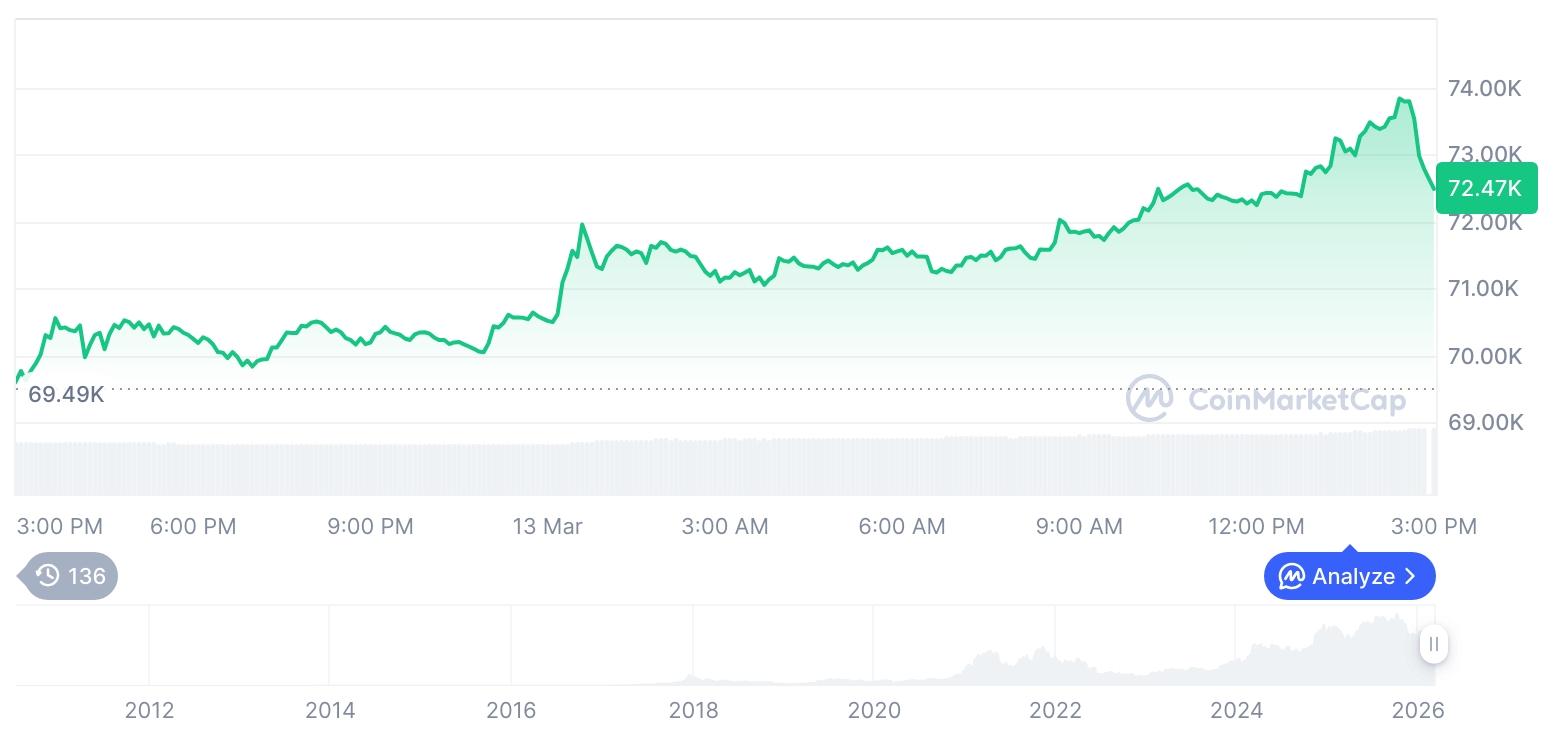This screenshot has height=732, width=1566.
Task: Click the 74.00K price axis label
Action: [x=1485, y=89]
